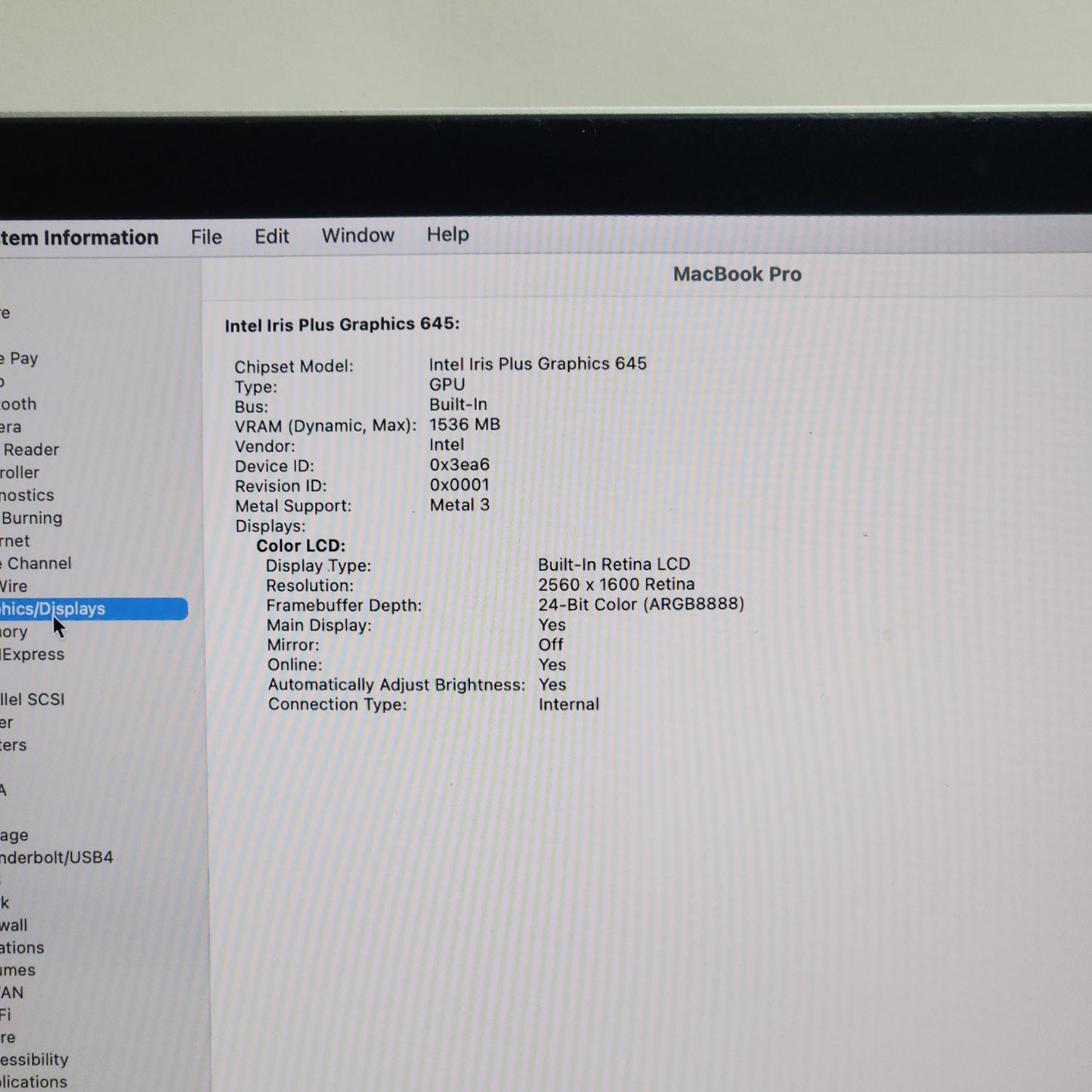Select Disc Burning in the sidebar
This screenshot has width=1092, height=1092.
(32, 518)
